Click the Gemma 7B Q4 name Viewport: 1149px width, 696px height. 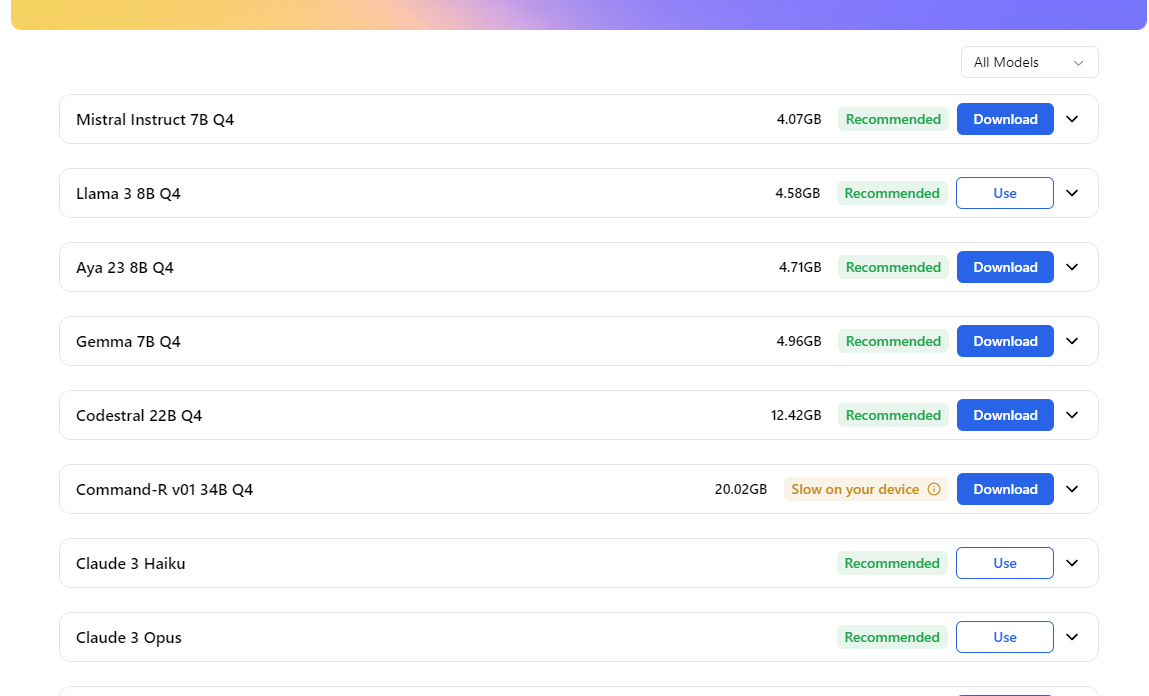(128, 341)
